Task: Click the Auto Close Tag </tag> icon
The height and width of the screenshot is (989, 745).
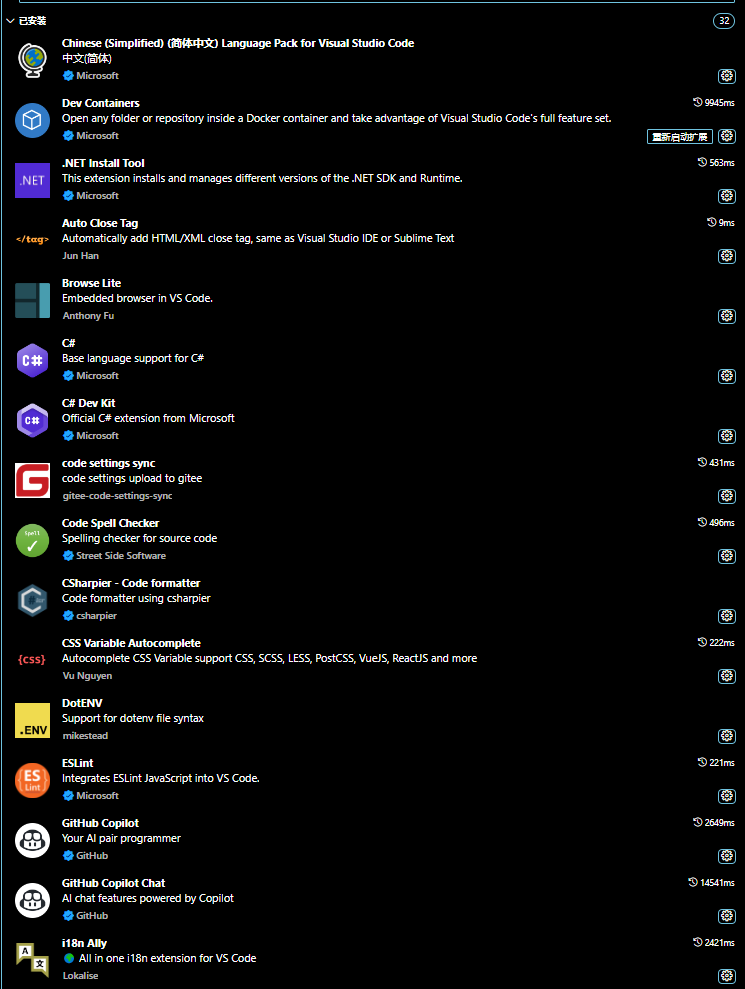Action: tap(32, 239)
